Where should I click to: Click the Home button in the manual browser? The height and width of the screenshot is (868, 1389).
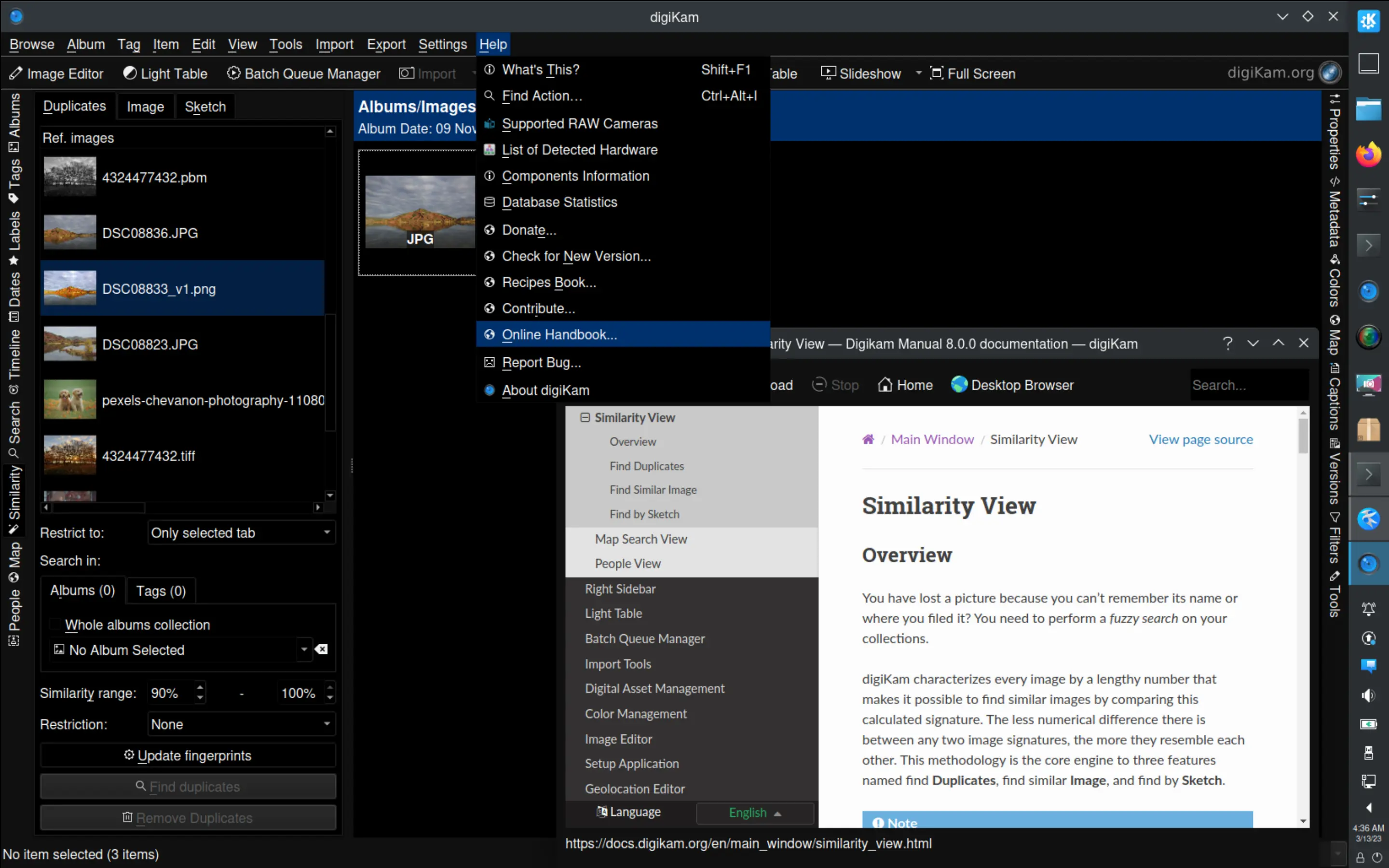tap(905, 385)
